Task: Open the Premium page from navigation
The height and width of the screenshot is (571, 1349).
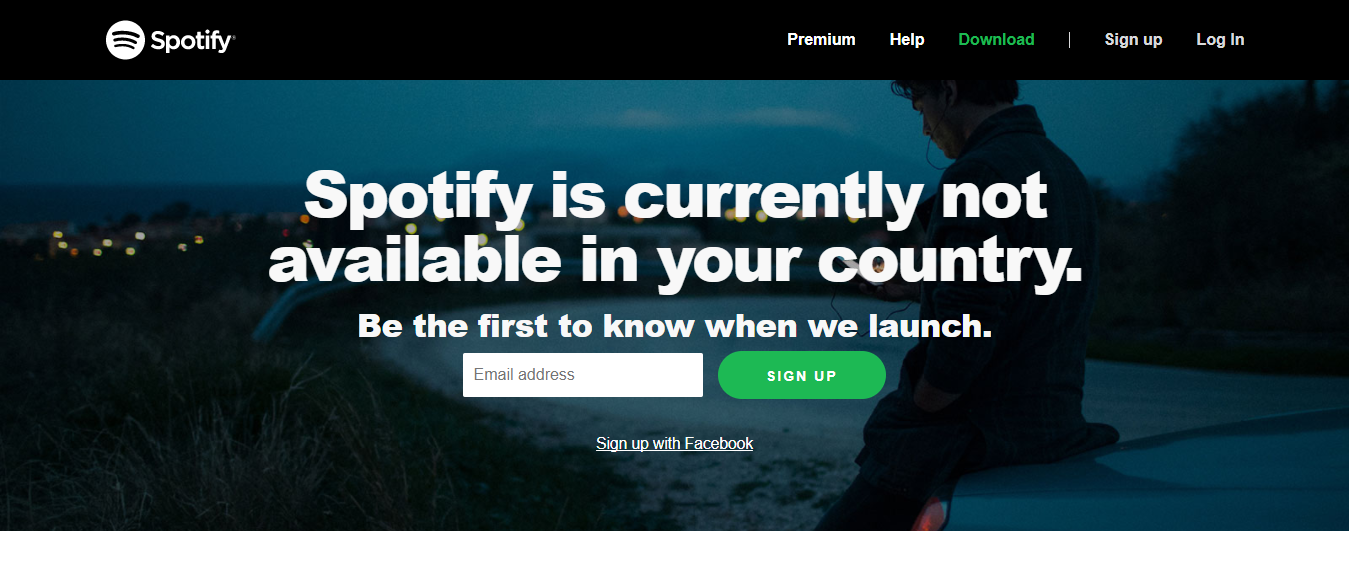Action: [821, 40]
